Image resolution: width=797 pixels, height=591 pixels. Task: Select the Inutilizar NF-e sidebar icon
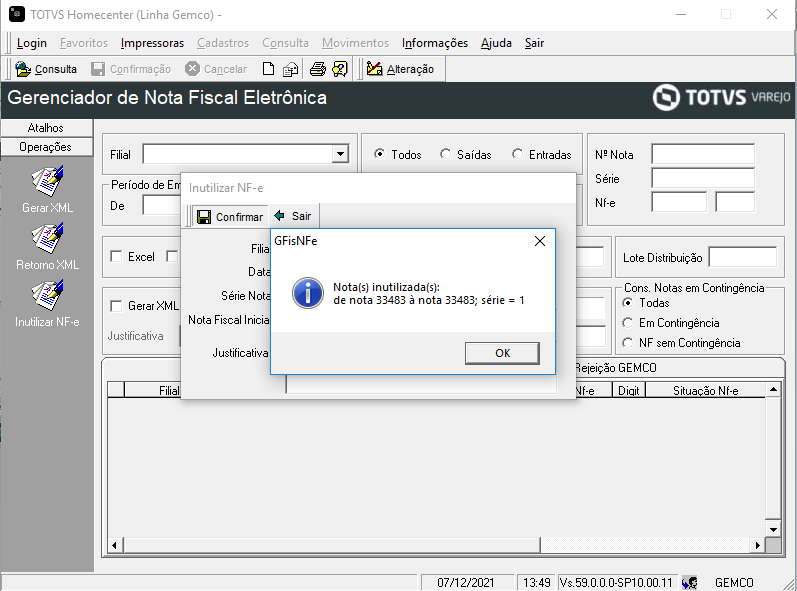tap(47, 295)
